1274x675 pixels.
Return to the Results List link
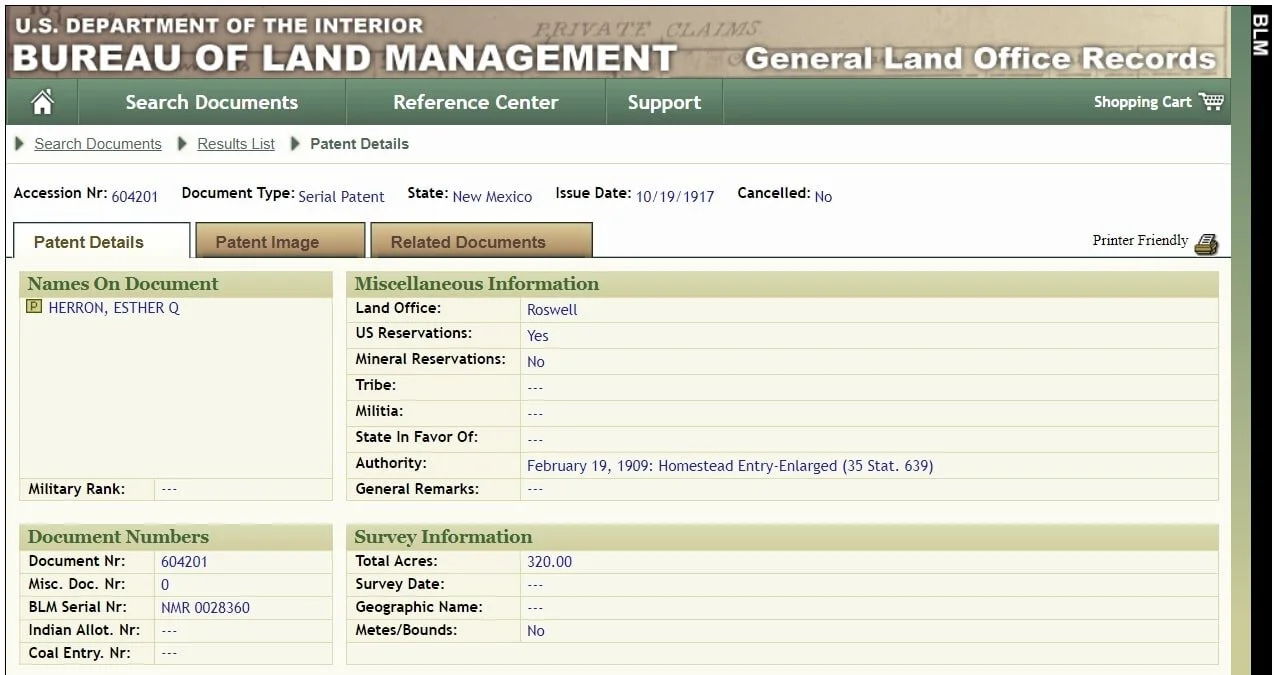(236, 144)
